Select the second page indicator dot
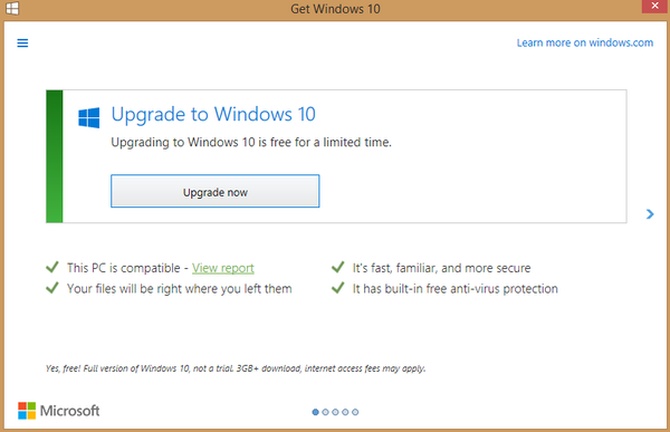Screen dimensions: 670x432 (x=326, y=411)
